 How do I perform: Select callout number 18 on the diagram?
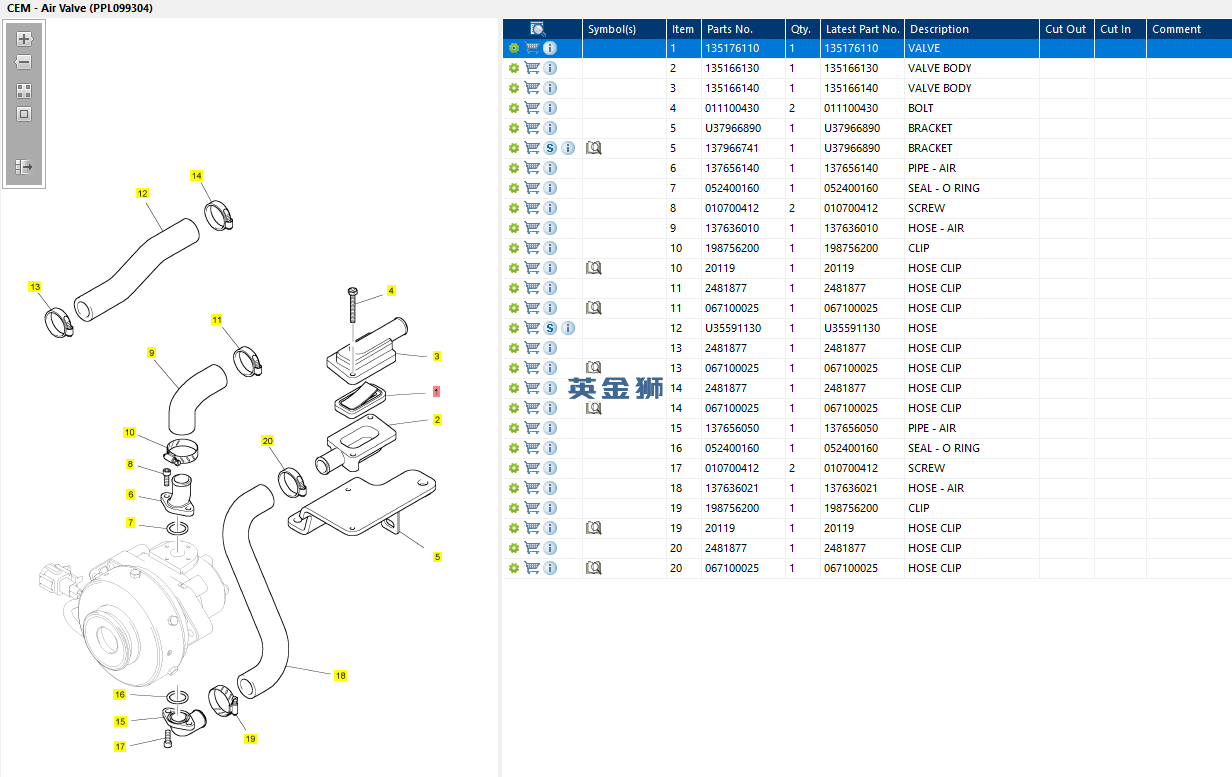click(x=340, y=676)
